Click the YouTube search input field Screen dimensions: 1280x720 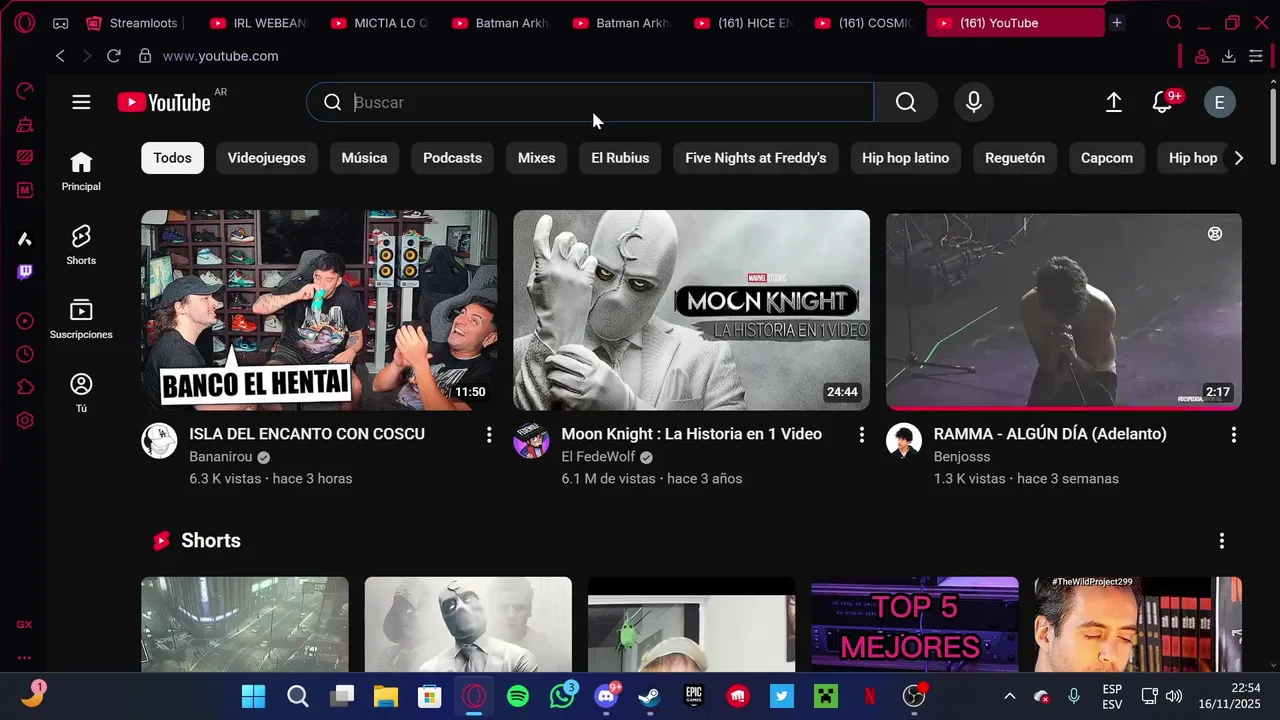tap(590, 102)
